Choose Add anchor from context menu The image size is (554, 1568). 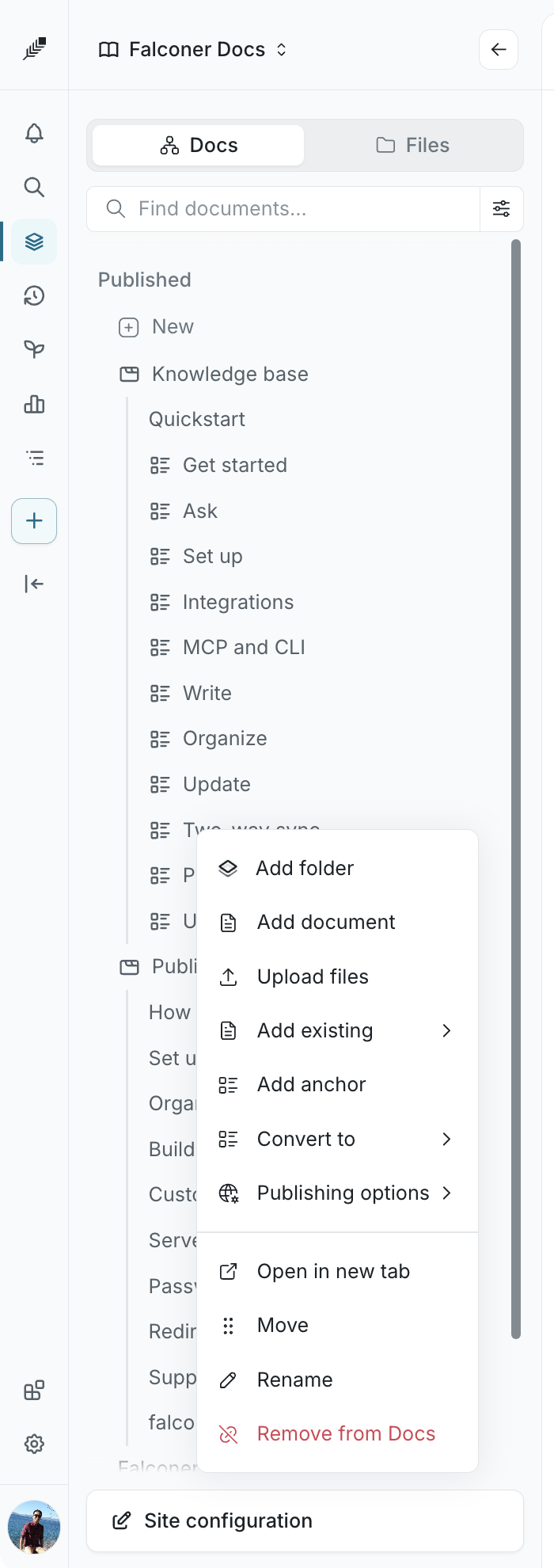[x=337, y=1084]
